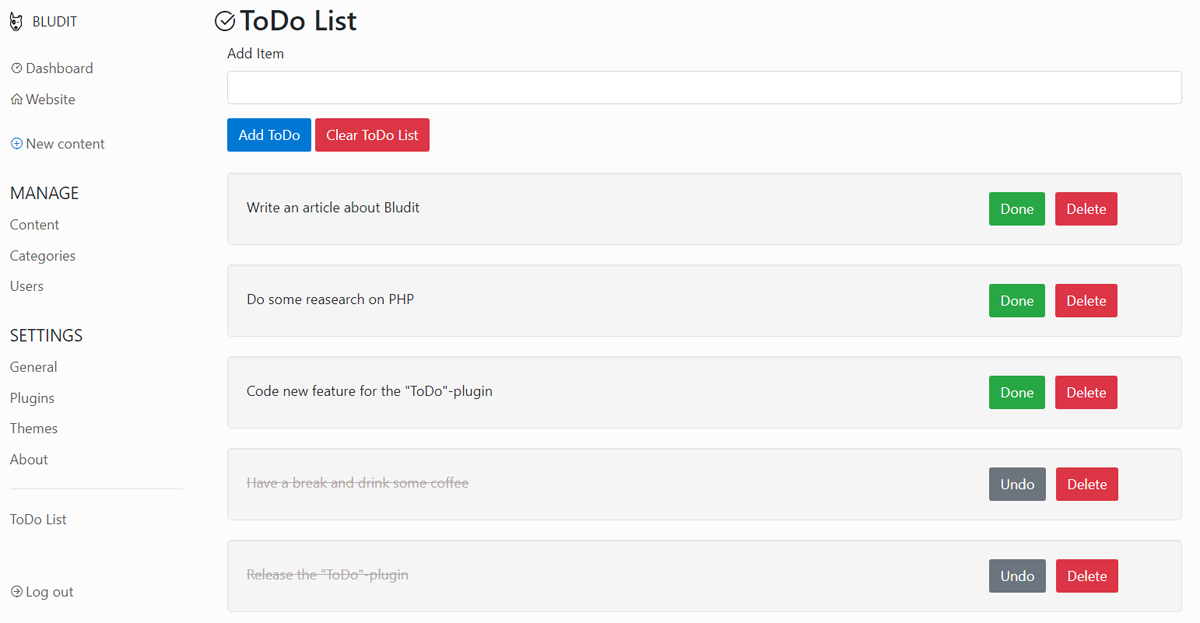Undo the Release the "ToDo"-plugin item

coord(1016,576)
